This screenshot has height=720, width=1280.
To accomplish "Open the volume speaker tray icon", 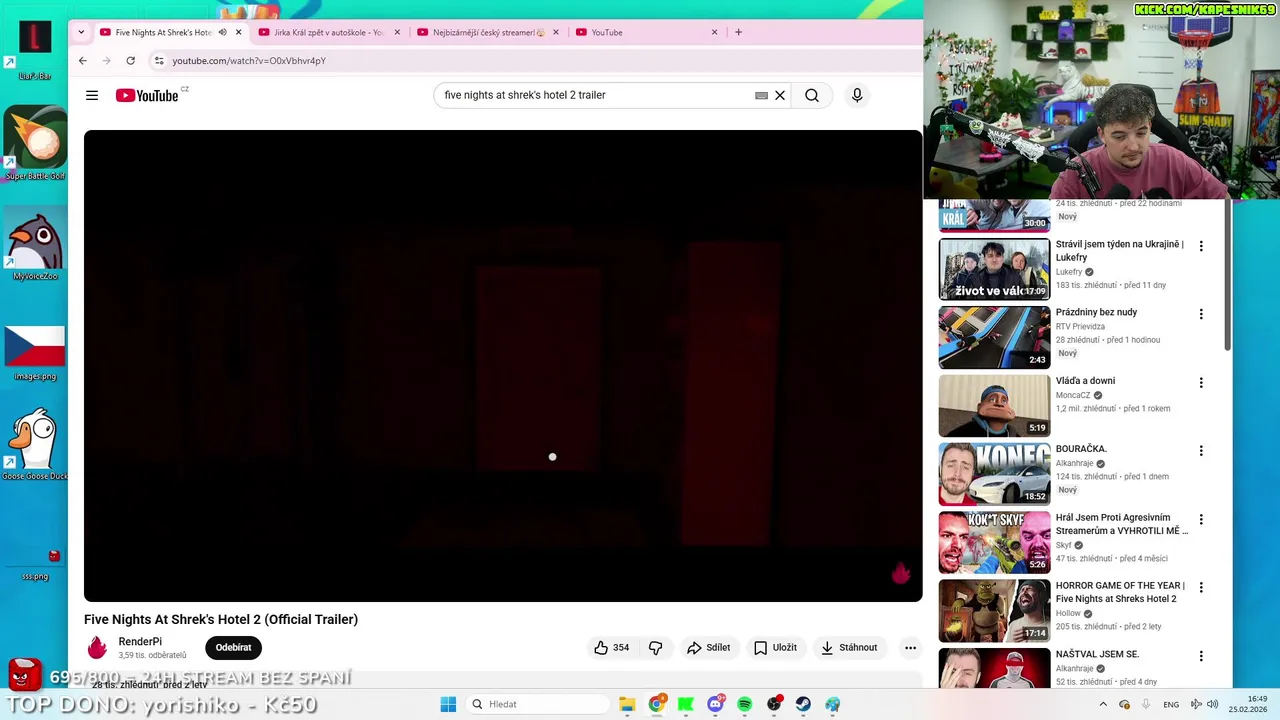I will point(1212,704).
